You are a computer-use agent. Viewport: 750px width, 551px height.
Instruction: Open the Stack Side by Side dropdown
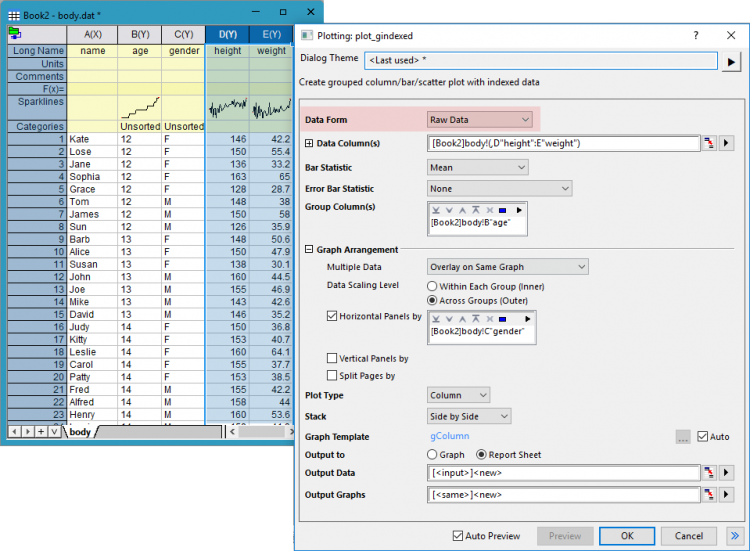pos(469,416)
